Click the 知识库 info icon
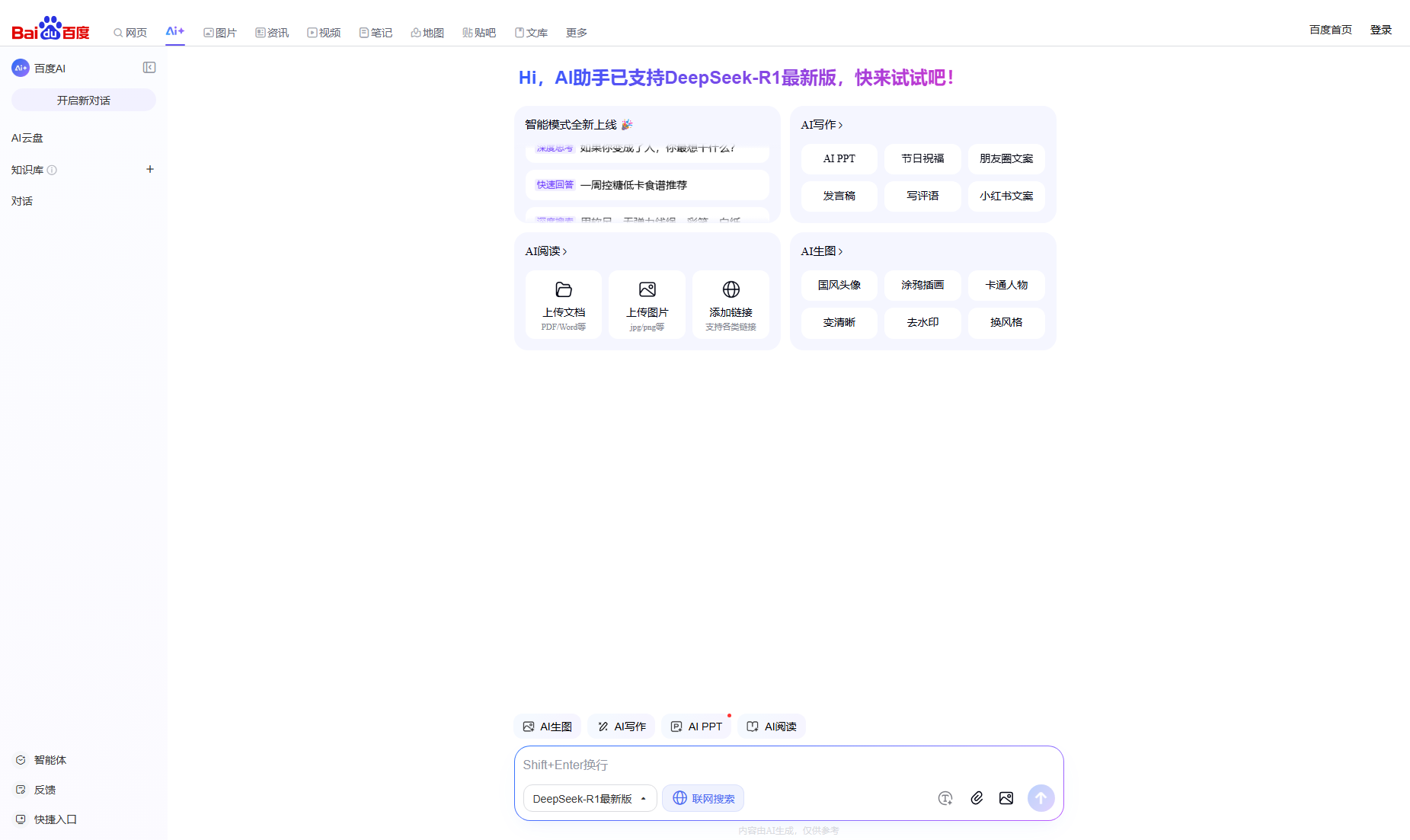Viewport: 1410px width, 840px height. click(52, 170)
